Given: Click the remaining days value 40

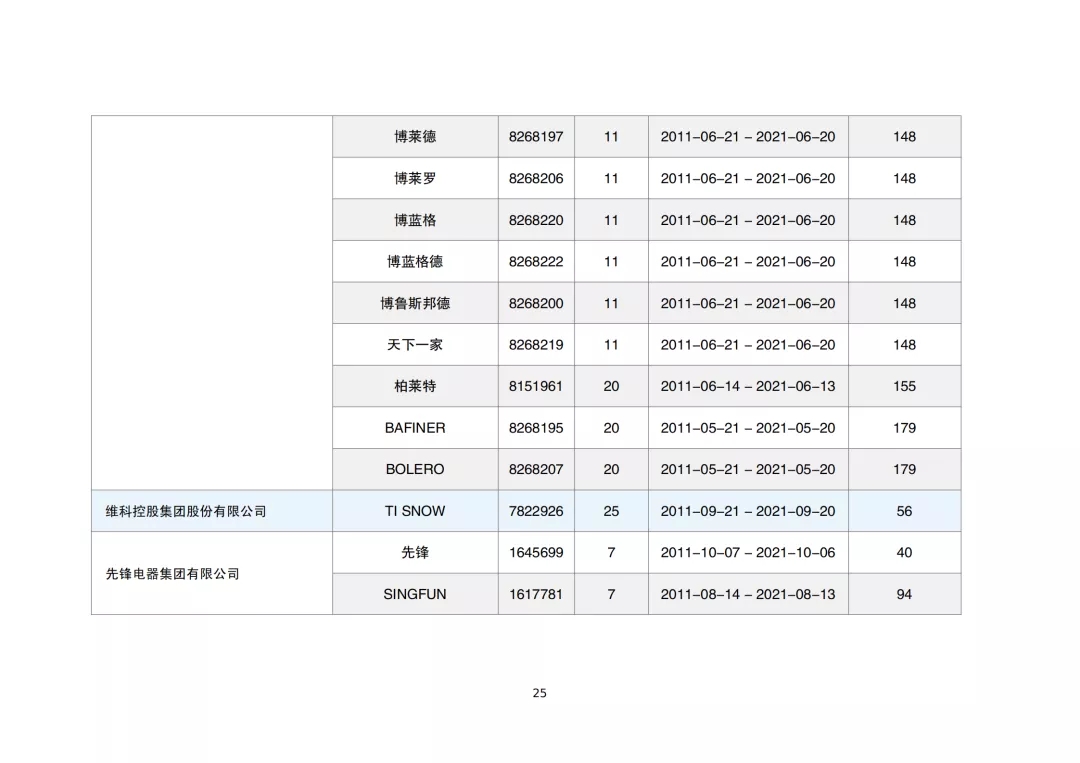Looking at the screenshot, I should [x=904, y=552].
